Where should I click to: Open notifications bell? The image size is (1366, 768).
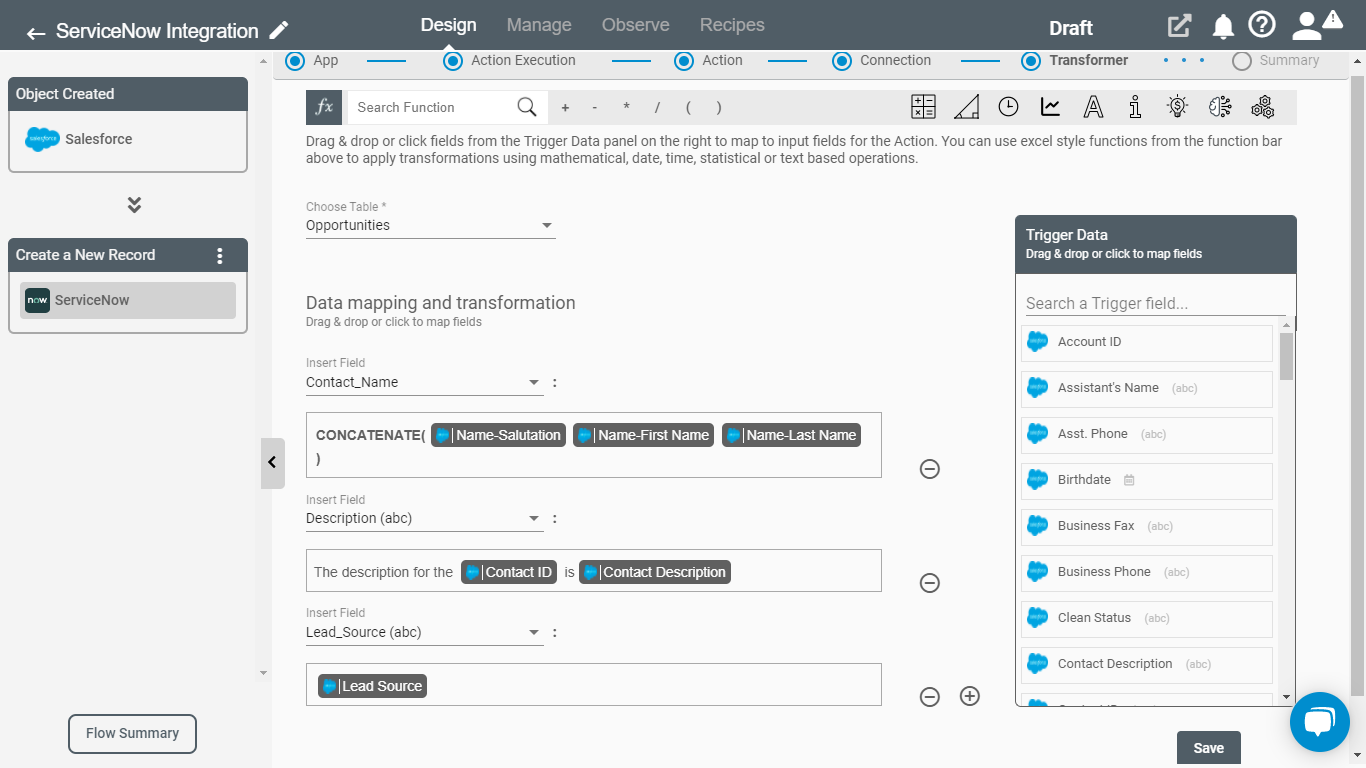point(1223,27)
